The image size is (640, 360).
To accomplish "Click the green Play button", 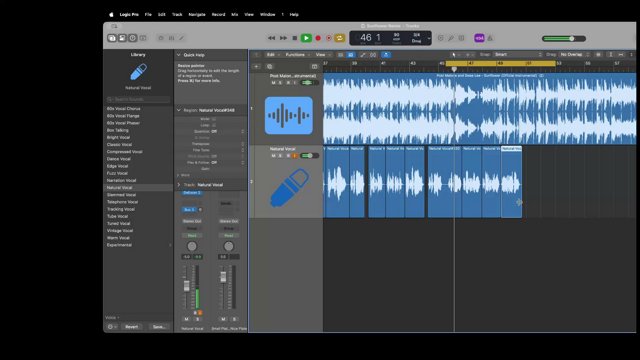I will 306,38.
